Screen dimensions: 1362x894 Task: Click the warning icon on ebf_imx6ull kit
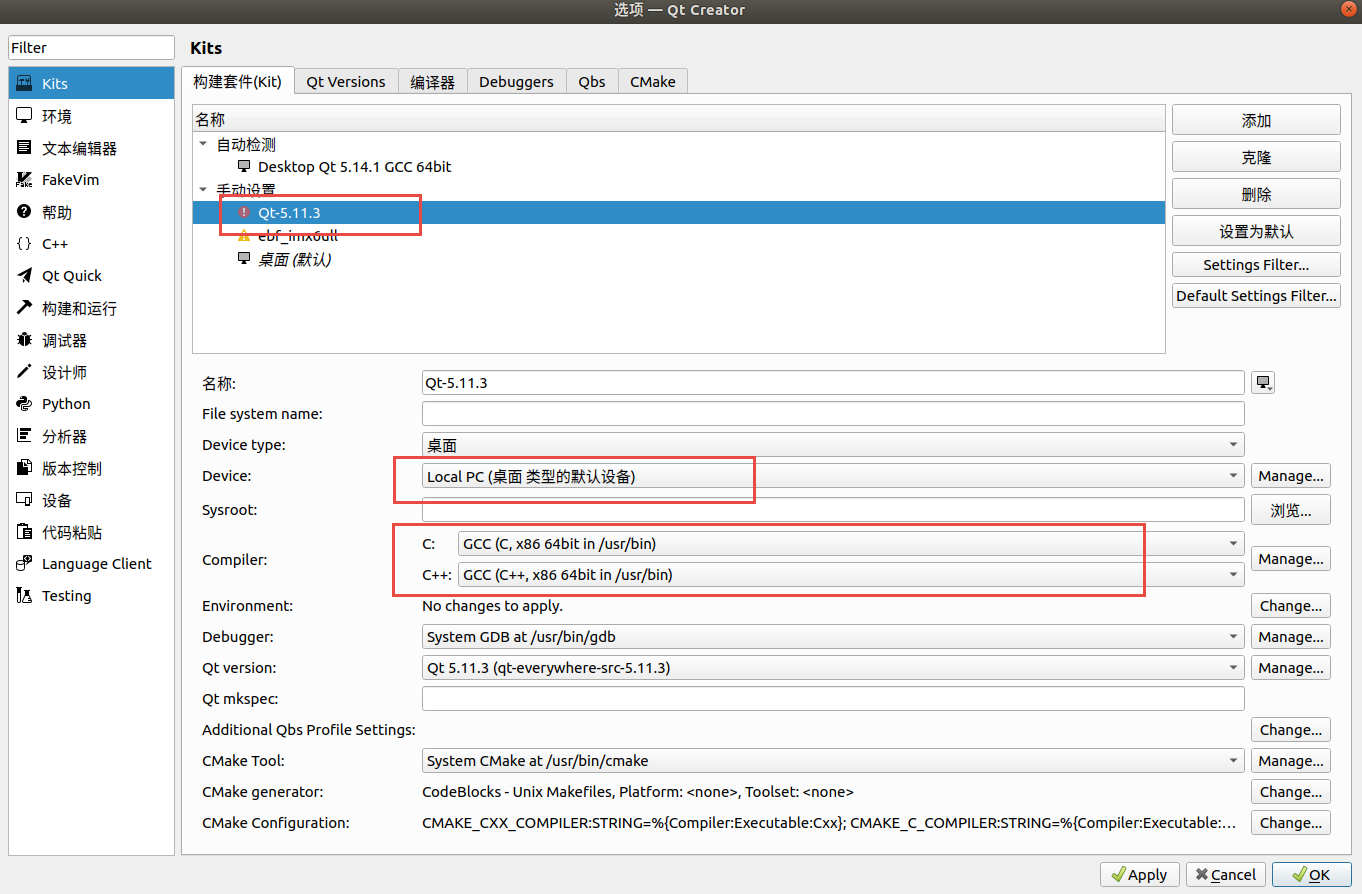point(244,236)
